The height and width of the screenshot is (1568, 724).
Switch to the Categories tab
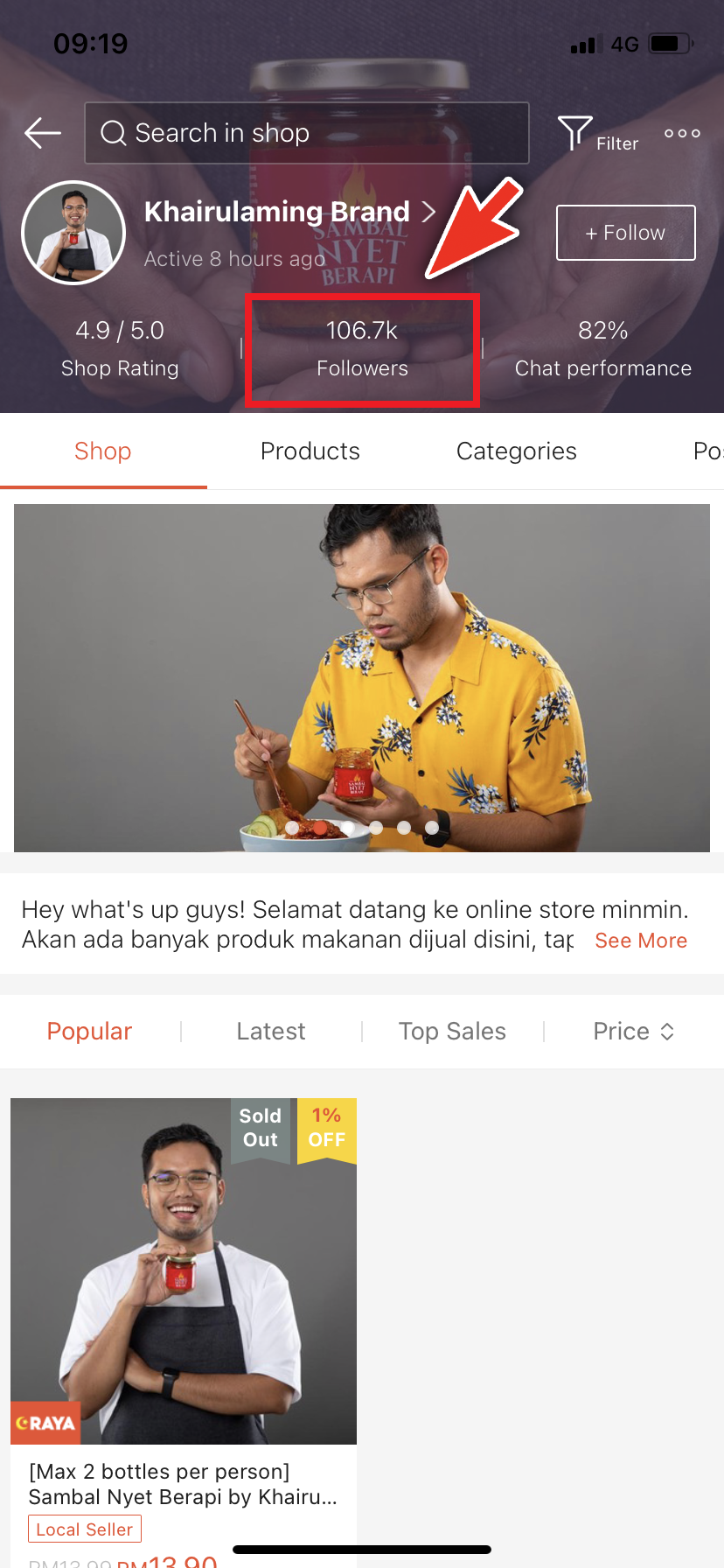pos(516,451)
